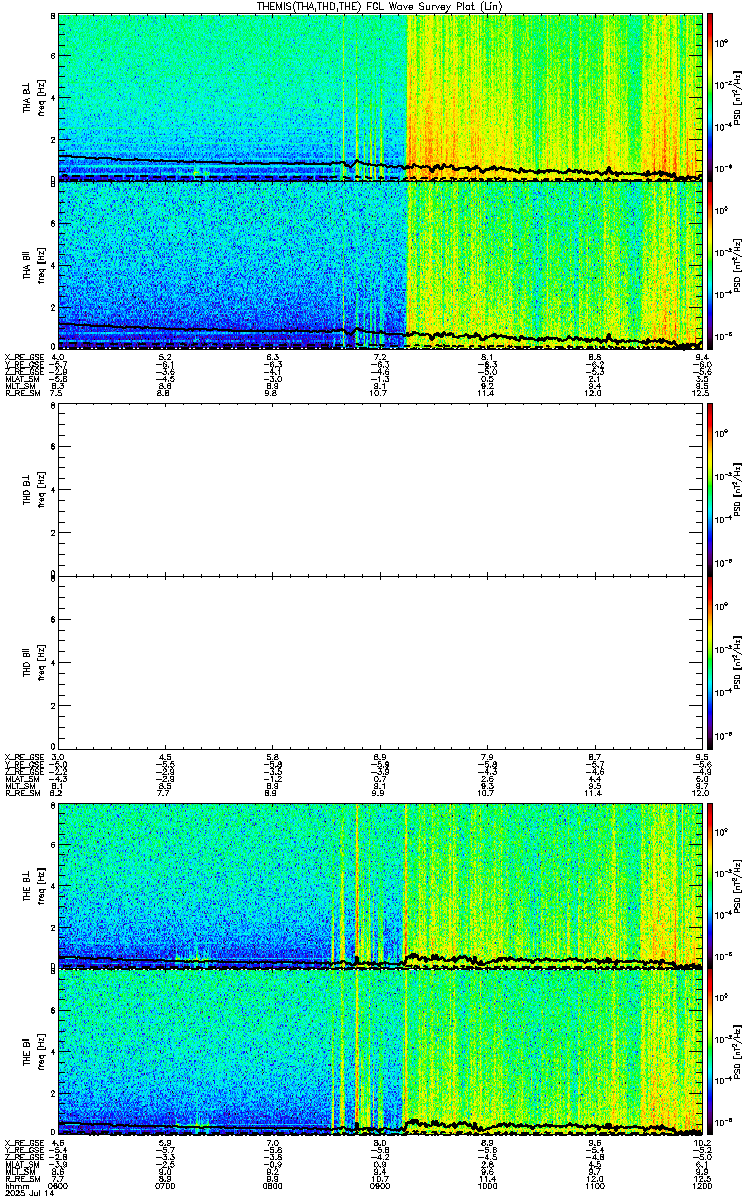
Task: Click the '1000' time tick label
Action: (x=487, y=1186)
